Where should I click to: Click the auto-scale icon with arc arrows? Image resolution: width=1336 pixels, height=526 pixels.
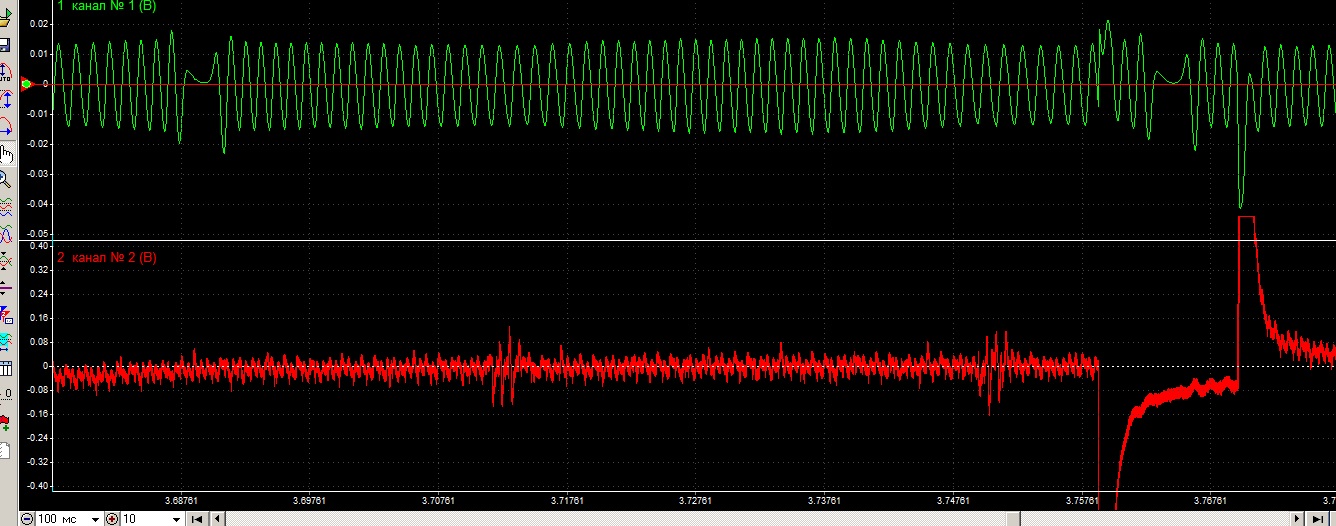(6, 72)
